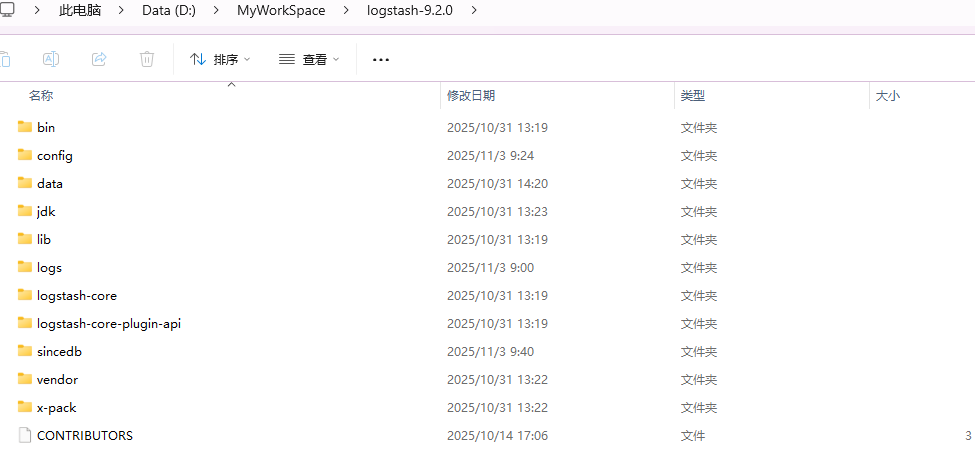975x449 pixels.
Task: Click jdk's date 2025/10/31 13:23
Action: 497,211
